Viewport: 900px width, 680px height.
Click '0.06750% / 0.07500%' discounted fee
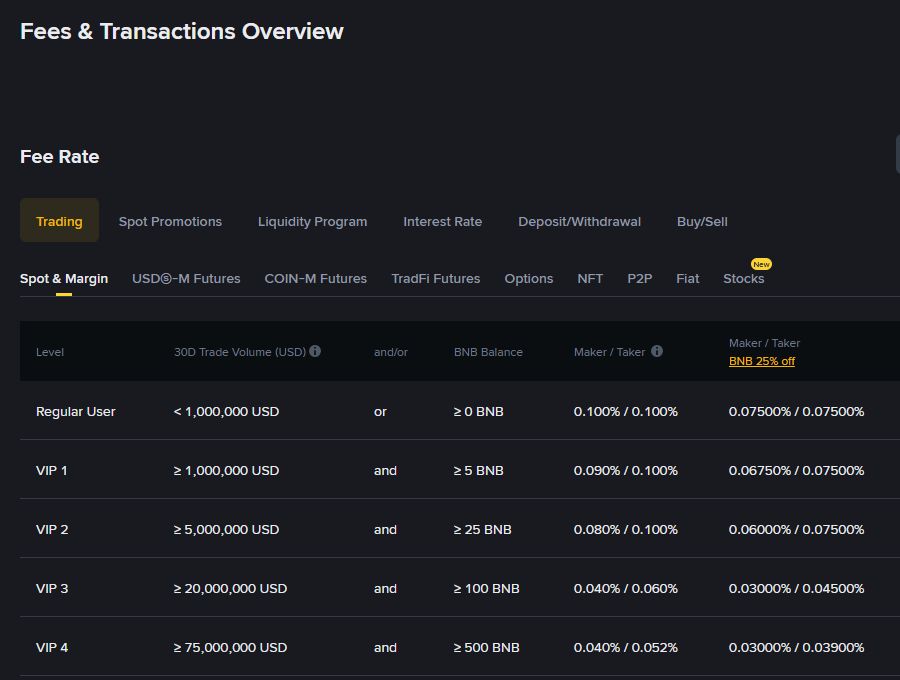tap(796, 471)
